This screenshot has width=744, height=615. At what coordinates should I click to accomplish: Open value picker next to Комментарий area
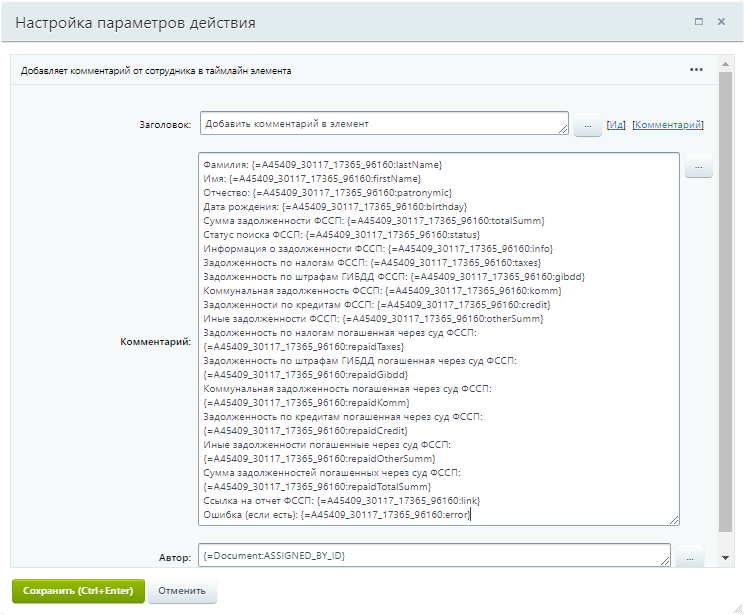pyautogui.click(x=698, y=166)
